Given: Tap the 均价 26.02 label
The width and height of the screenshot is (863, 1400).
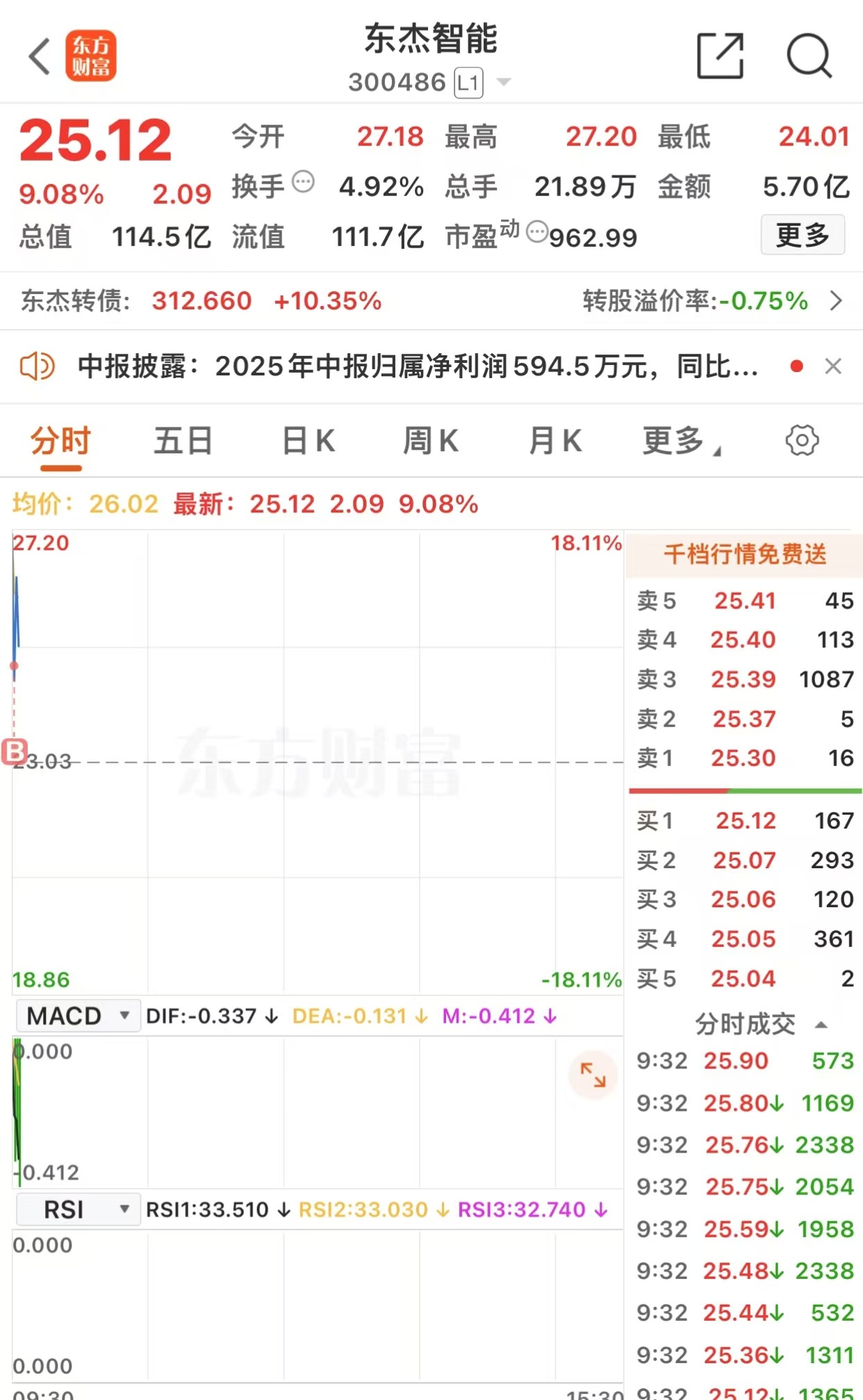Looking at the screenshot, I should tap(85, 504).
